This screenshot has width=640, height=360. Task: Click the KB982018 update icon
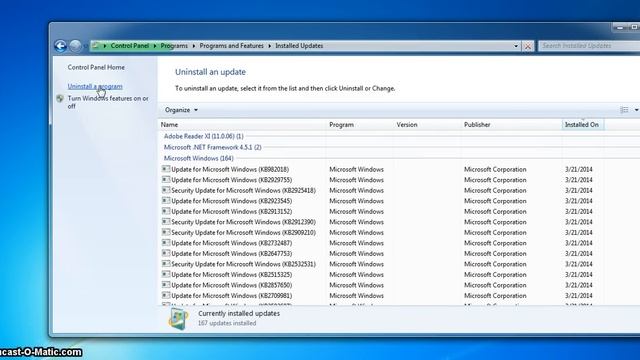click(x=166, y=169)
